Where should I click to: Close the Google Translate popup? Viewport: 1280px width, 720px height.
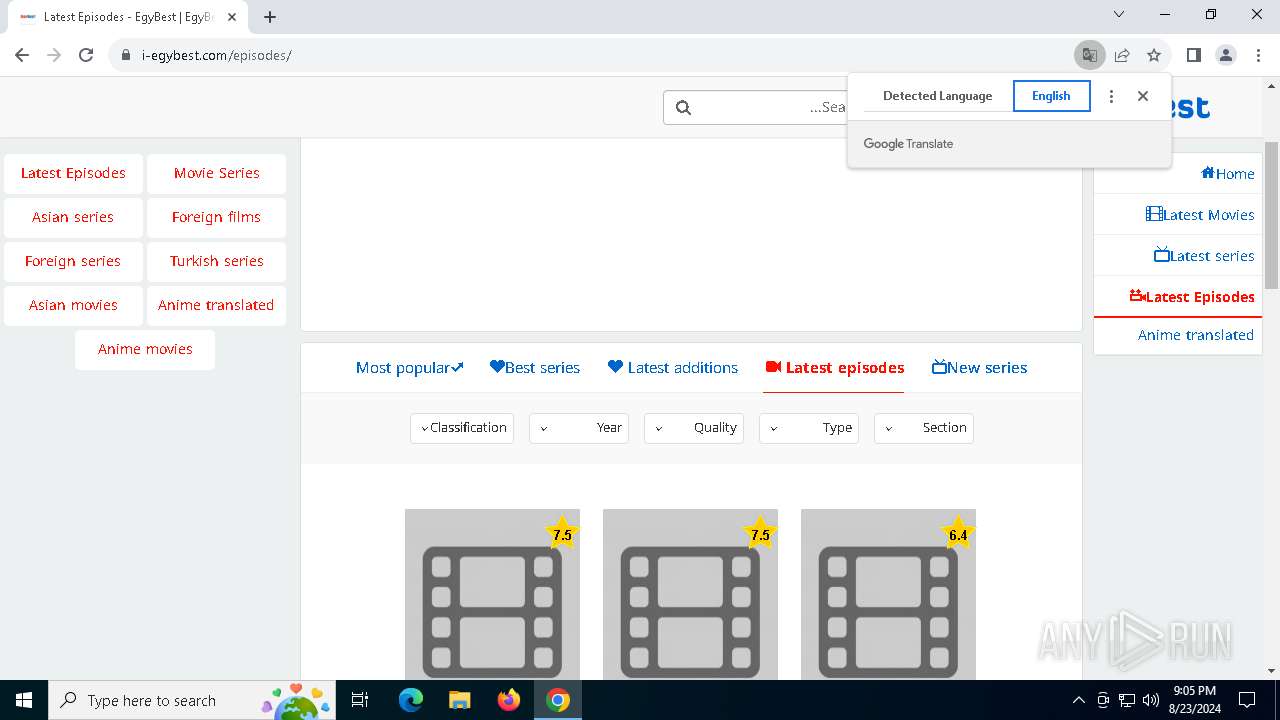[x=1143, y=96]
